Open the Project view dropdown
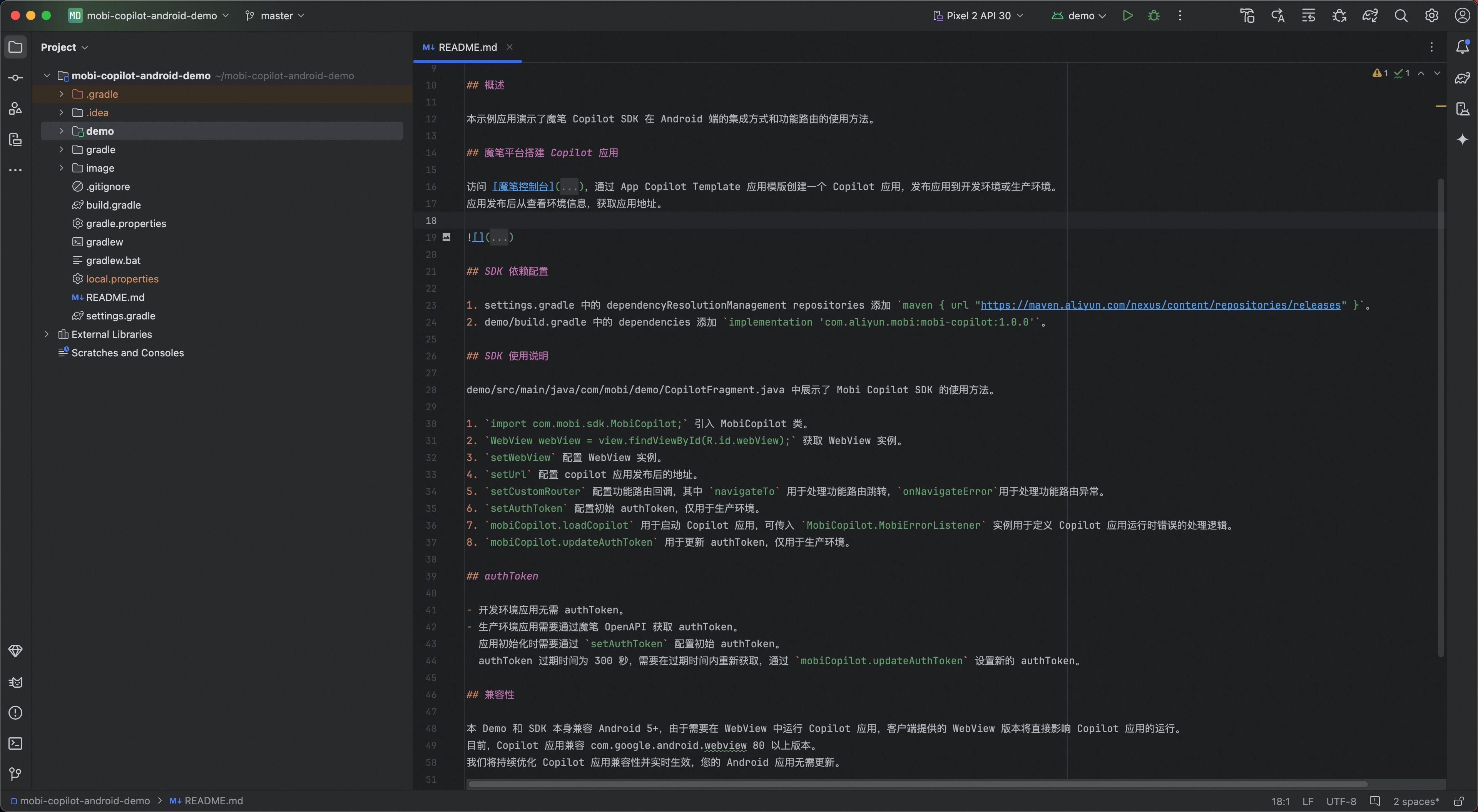Viewport: 1478px width, 812px height. point(64,47)
